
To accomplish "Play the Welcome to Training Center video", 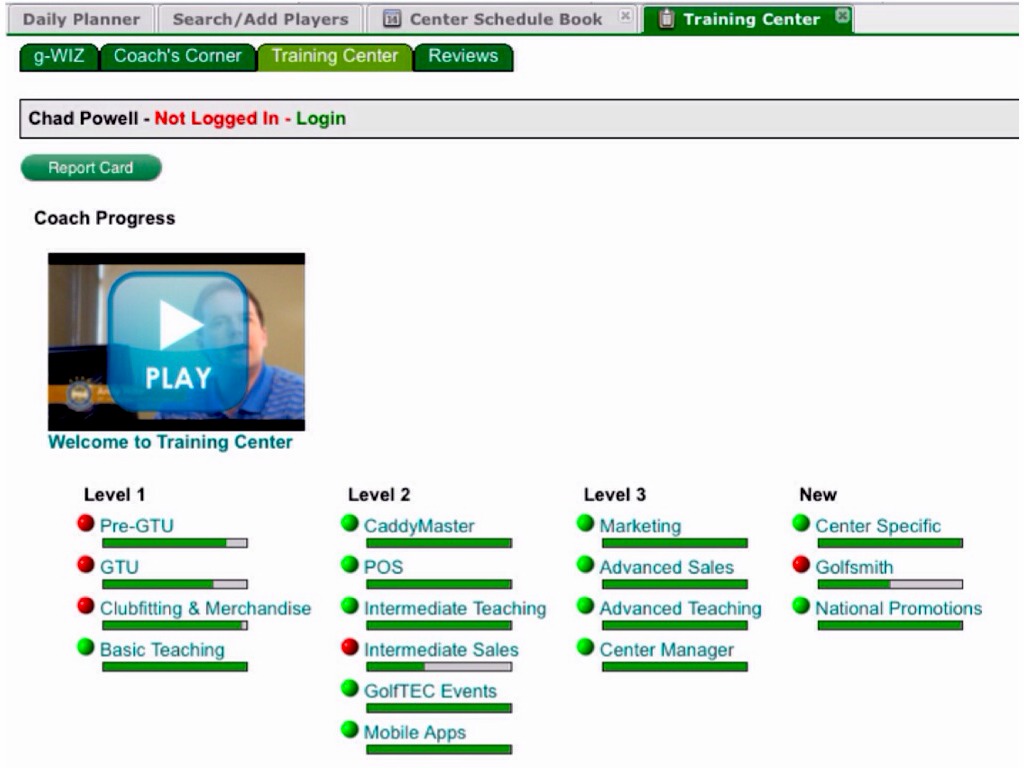I will 177,341.
